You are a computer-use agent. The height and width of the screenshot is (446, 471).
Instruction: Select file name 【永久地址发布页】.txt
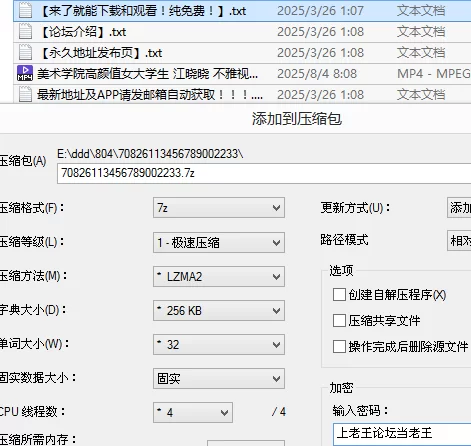click(x=101, y=53)
